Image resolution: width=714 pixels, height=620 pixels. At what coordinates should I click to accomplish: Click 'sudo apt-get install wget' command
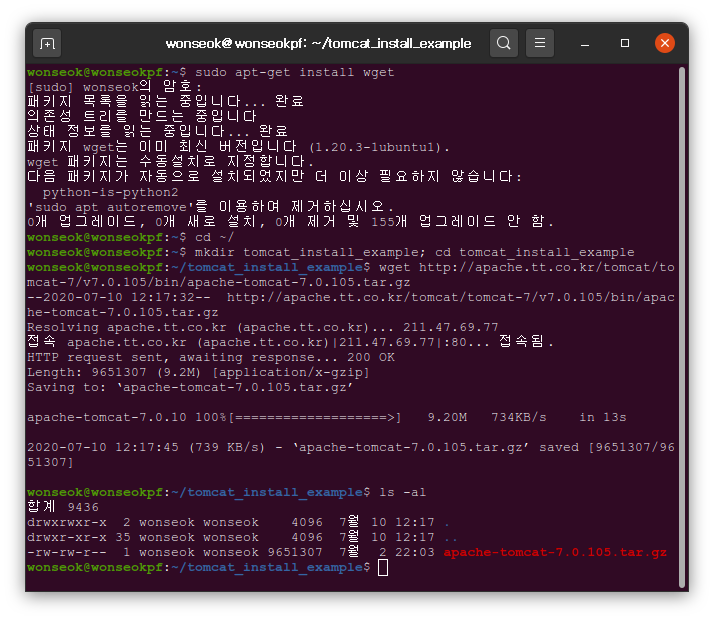coord(295,72)
